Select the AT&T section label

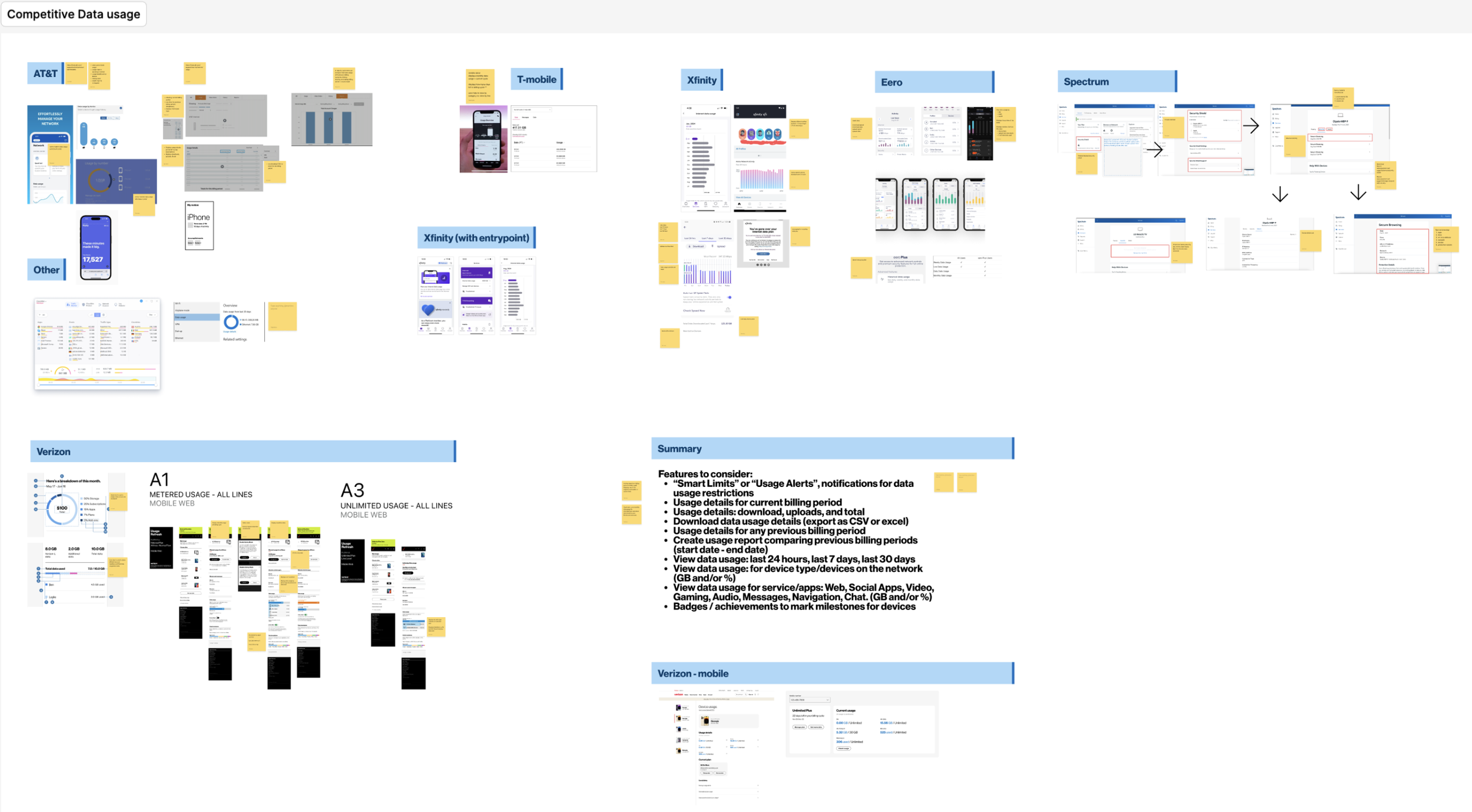point(45,74)
